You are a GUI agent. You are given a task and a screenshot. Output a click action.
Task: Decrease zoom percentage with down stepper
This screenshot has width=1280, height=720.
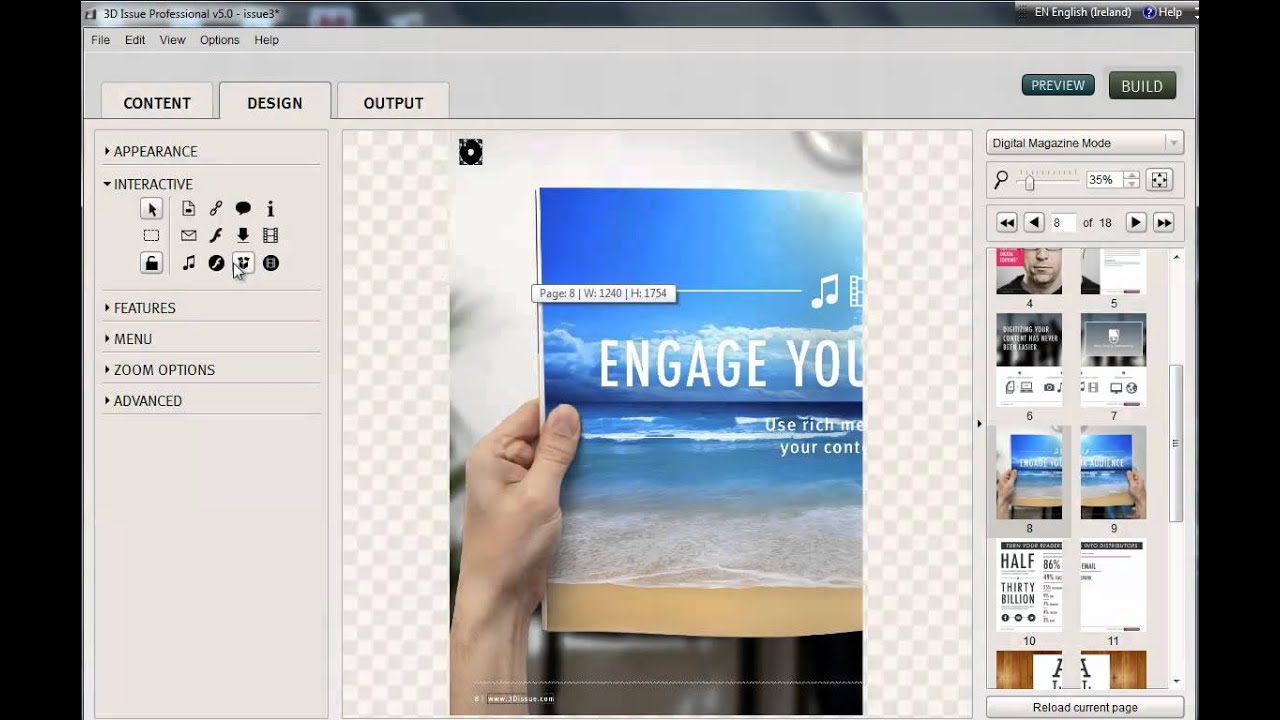click(1131, 185)
